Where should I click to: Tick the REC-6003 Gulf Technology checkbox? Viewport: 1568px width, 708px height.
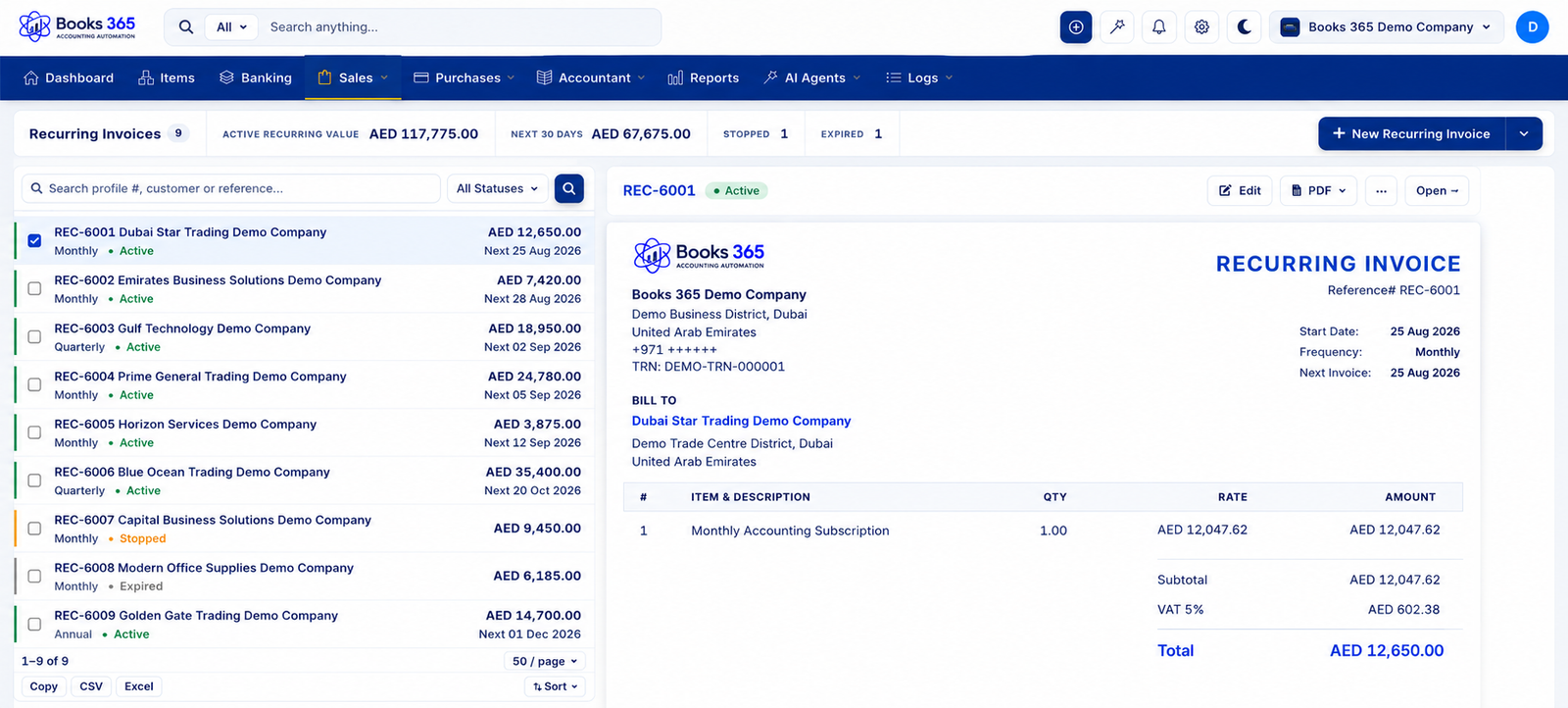click(34, 336)
